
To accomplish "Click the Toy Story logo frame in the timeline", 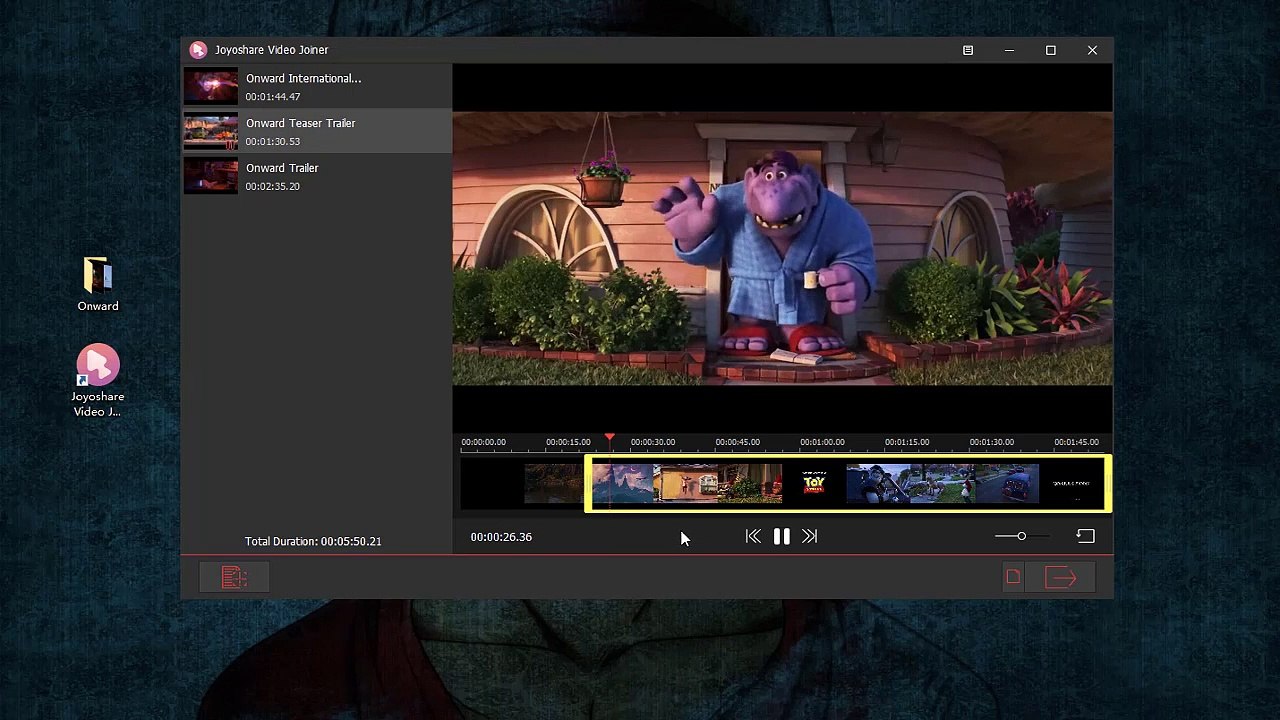I will pos(814,484).
